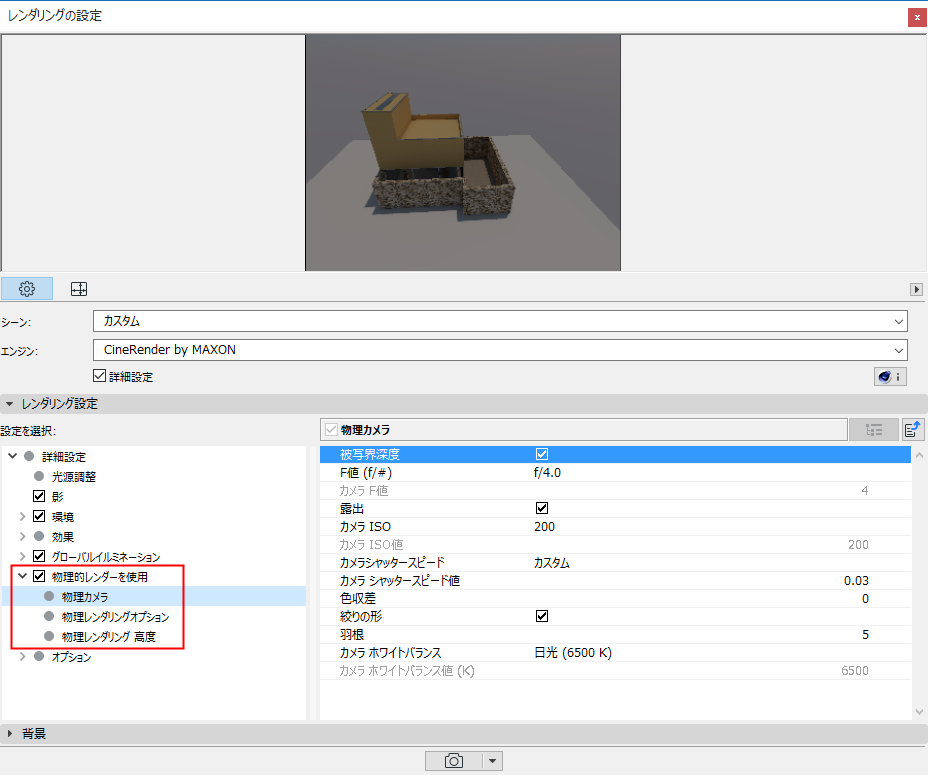This screenshot has width=928, height=775.
Task: Click the settings list scroll-up arrow
Action: [919, 455]
